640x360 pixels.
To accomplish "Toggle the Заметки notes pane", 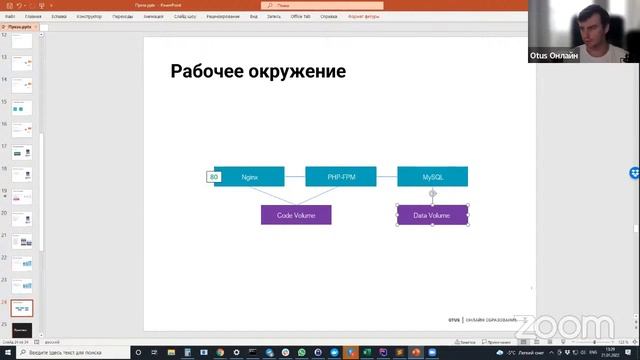I will coord(465,342).
